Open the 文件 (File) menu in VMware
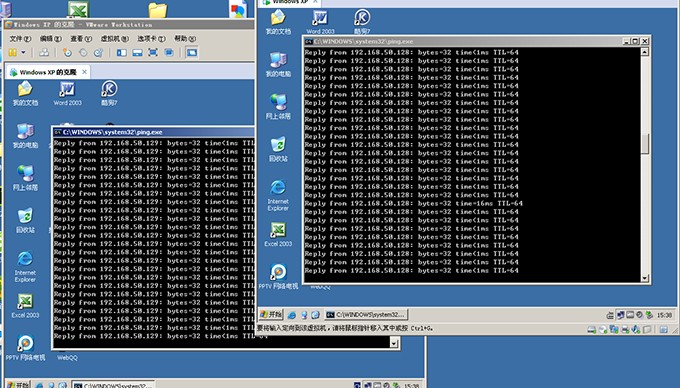Viewport: 680px width, 388px height. click(x=20, y=39)
